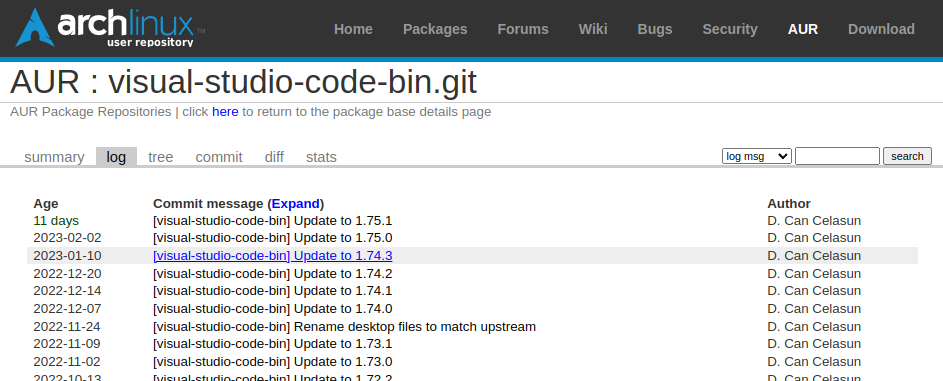Select AUR in top navigation
The height and width of the screenshot is (381, 943).
803,29
